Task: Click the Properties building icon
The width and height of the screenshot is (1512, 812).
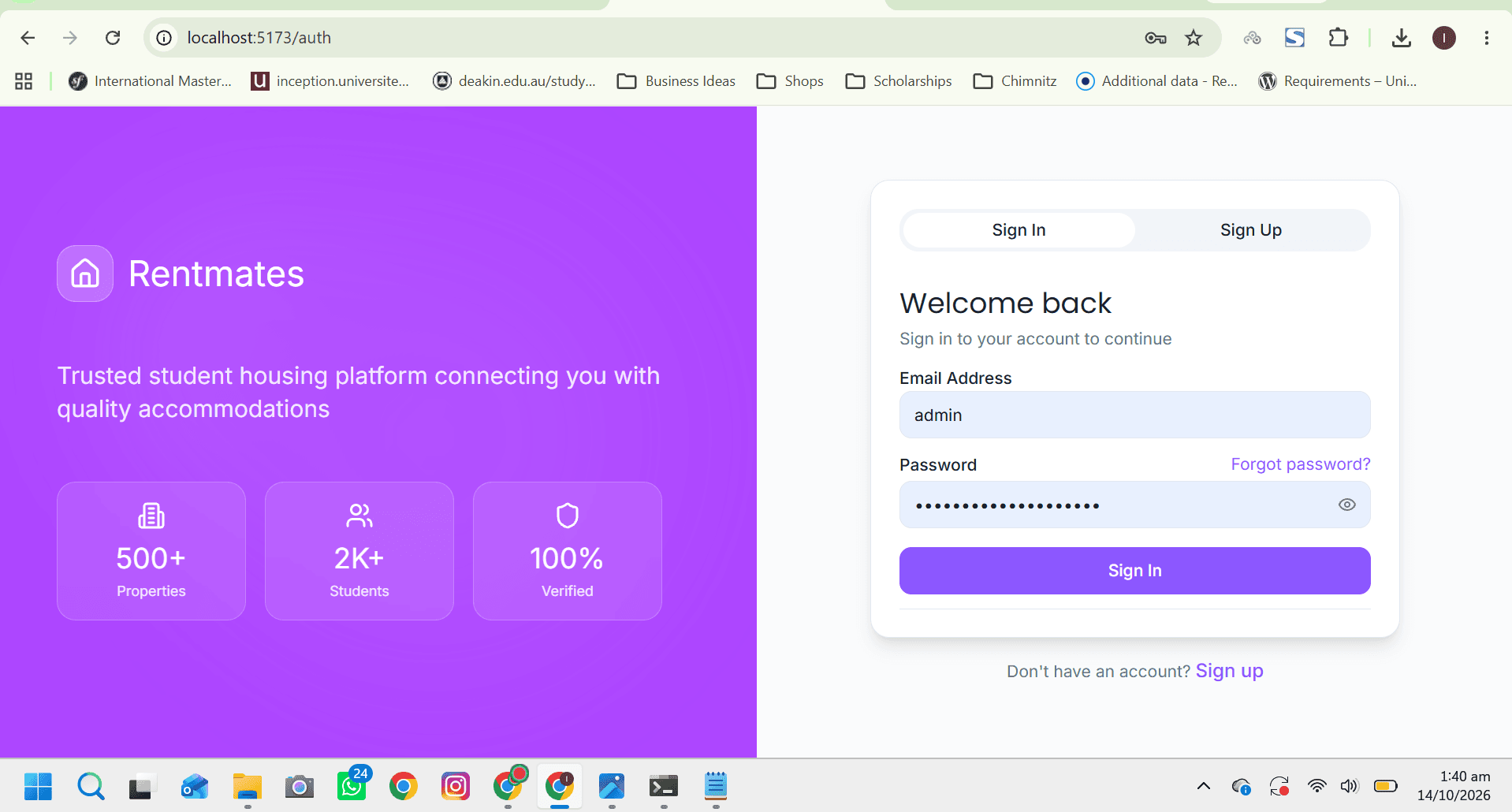Action: (151, 516)
